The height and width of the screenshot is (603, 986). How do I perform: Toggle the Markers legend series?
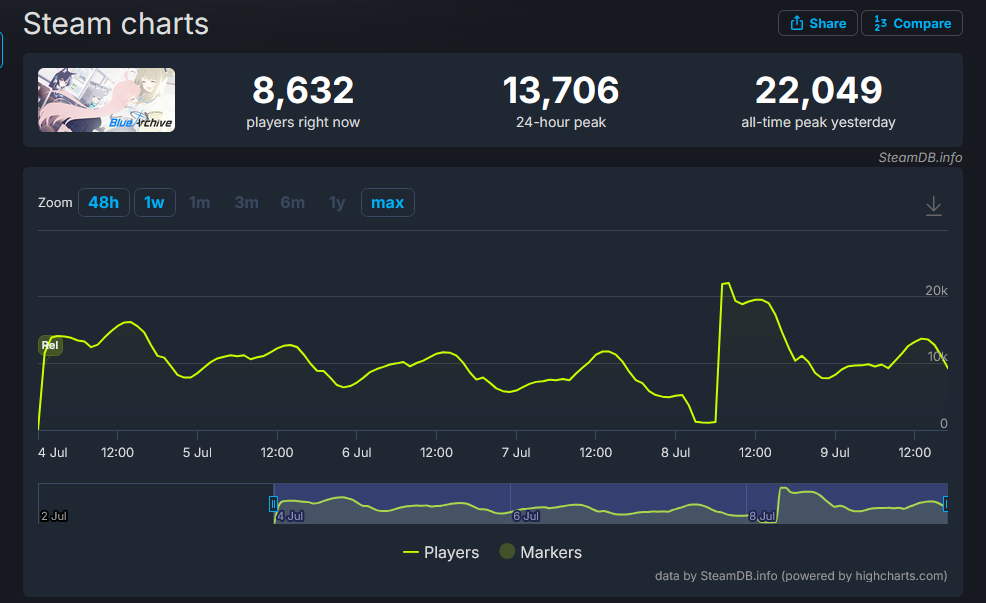(541, 552)
